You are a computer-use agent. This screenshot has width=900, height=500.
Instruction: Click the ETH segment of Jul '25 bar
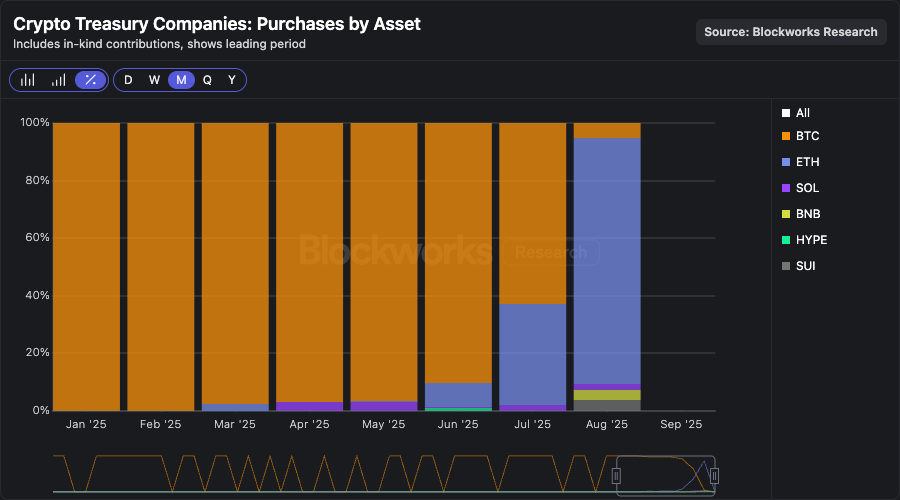533,354
